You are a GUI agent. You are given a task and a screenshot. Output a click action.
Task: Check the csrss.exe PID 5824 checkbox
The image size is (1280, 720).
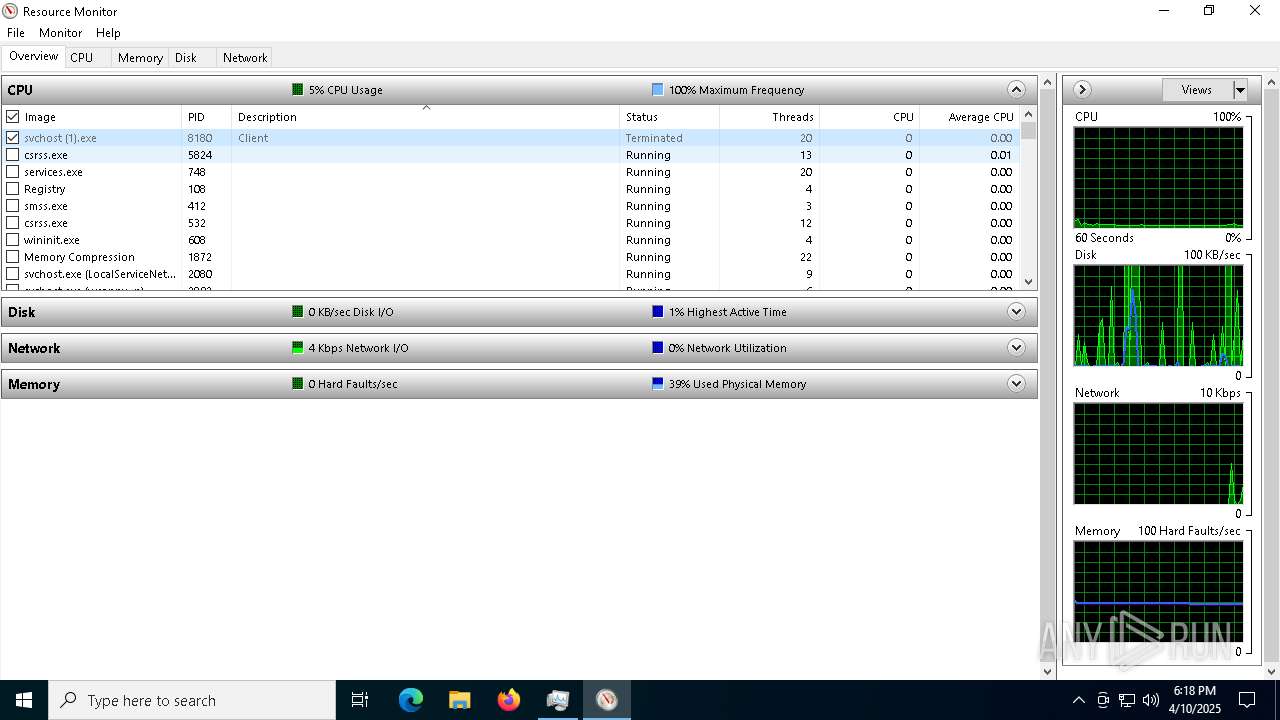[13, 155]
